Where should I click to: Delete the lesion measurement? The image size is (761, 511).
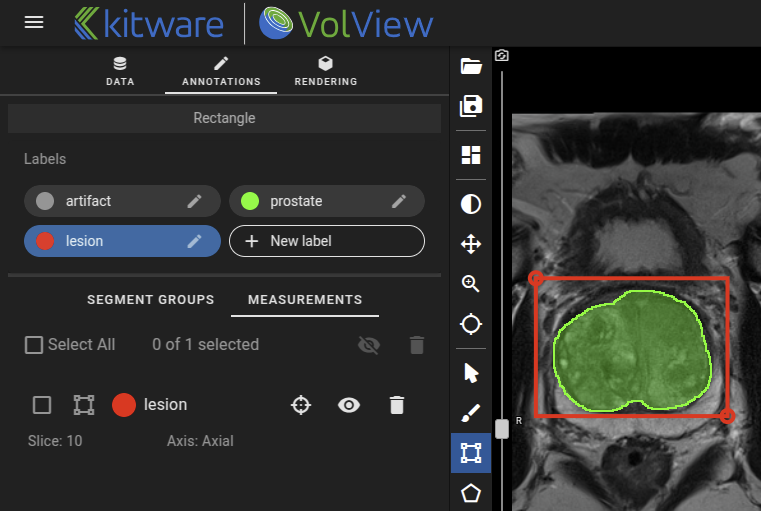pyautogui.click(x=397, y=405)
